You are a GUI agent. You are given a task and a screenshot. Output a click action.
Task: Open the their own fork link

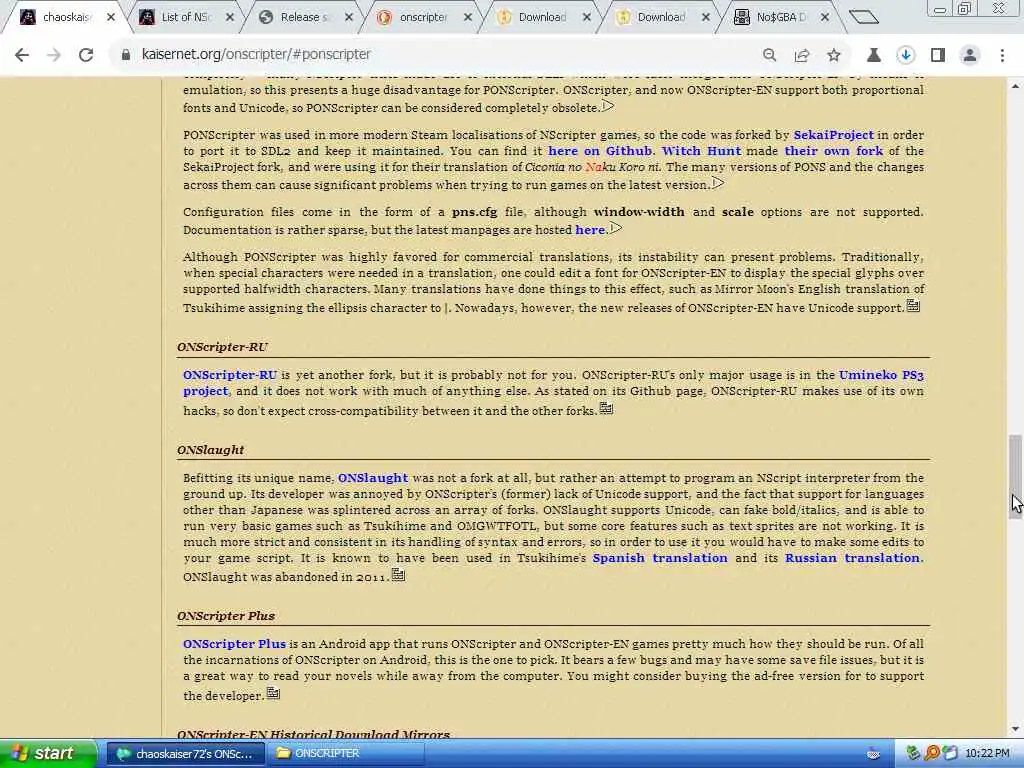click(x=833, y=151)
